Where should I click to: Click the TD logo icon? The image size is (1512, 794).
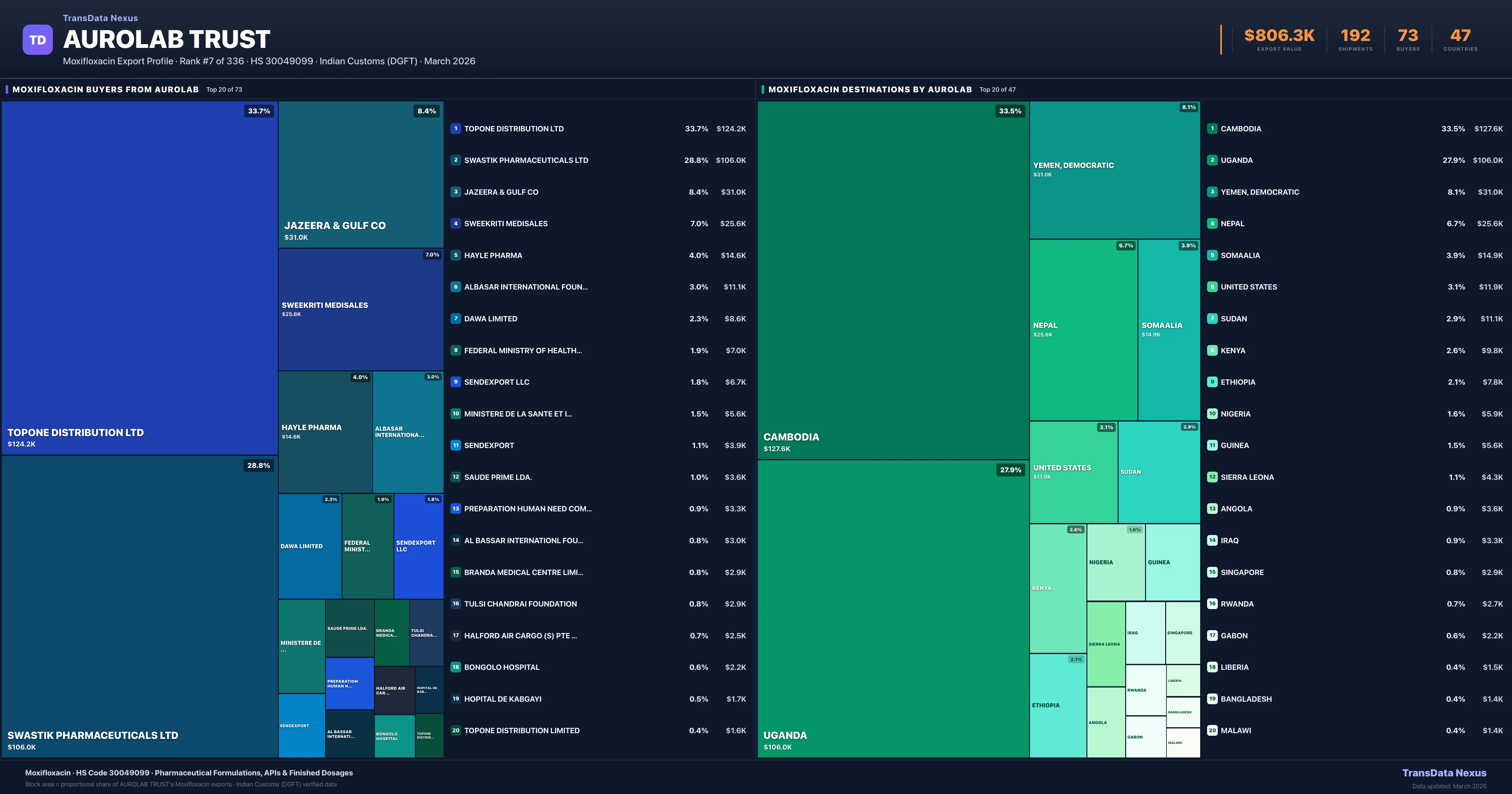coord(37,39)
